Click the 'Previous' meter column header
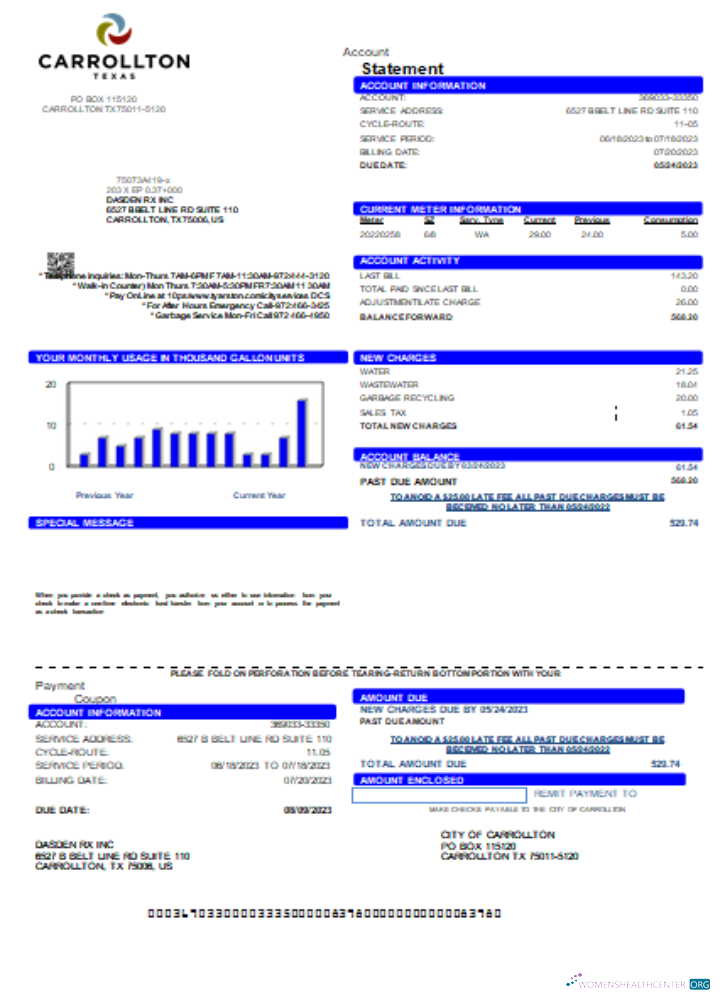Image resolution: width=720 pixels, height=1000 pixels. click(592, 220)
